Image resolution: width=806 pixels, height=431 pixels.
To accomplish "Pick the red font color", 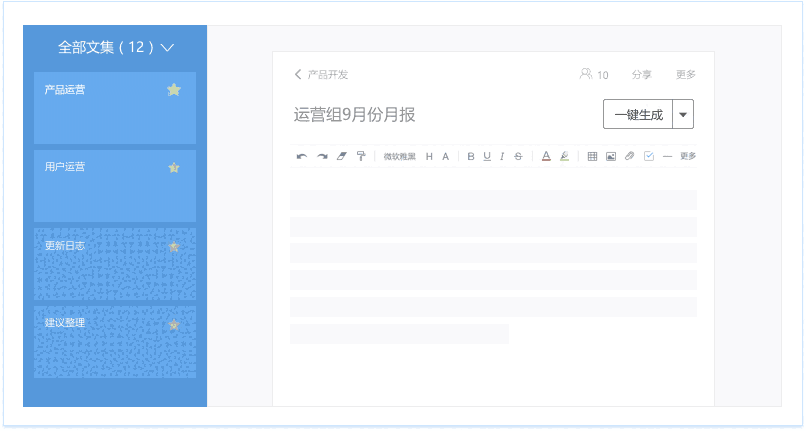I will [x=546, y=156].
